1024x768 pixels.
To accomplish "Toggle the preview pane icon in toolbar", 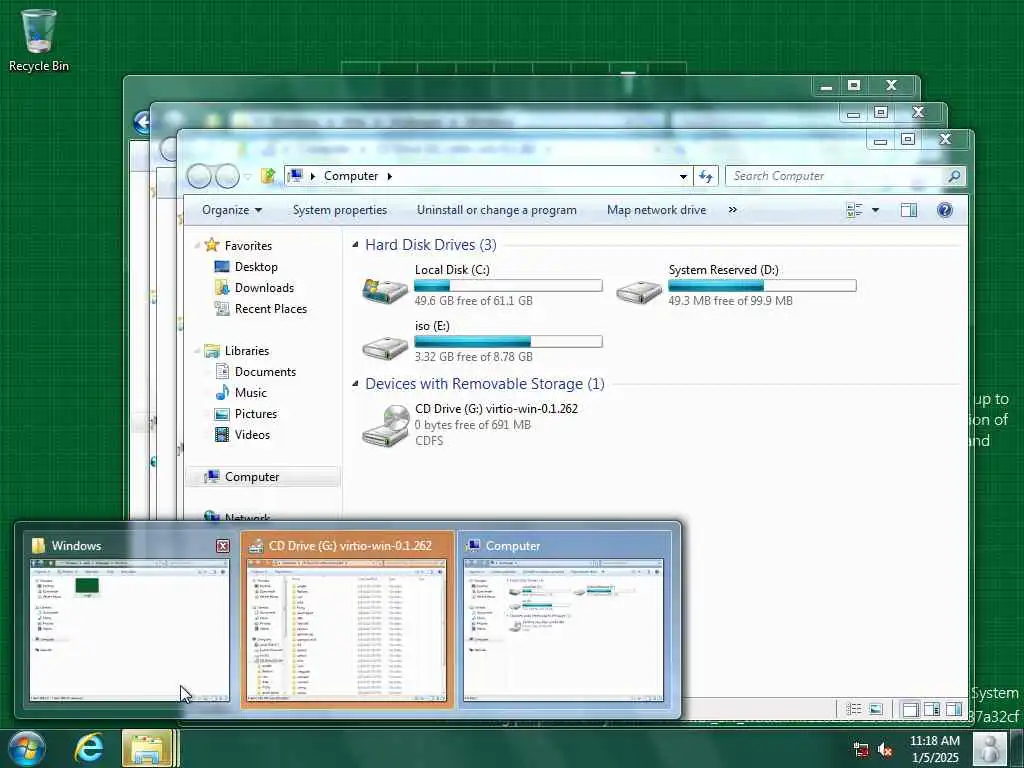I will point(908,210).
